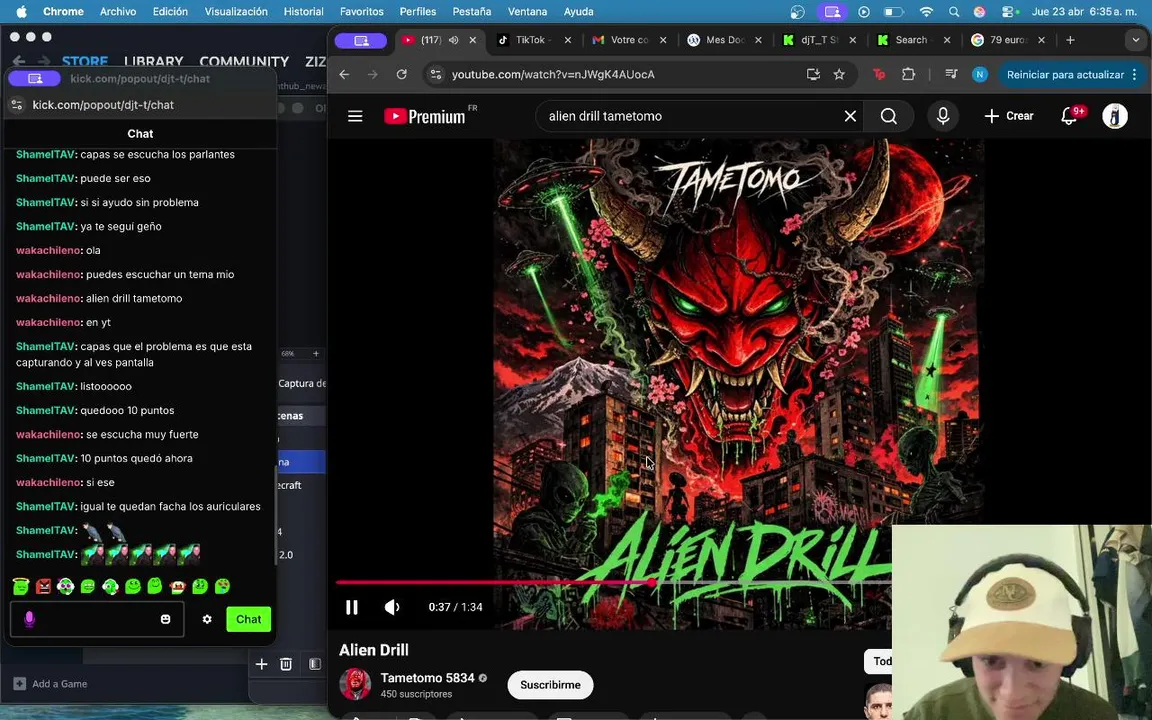The height and width of the screenshot is (720, 1152).
Task: Open Chrome extensions puzzle menu
Action: (x=909, y=74)
